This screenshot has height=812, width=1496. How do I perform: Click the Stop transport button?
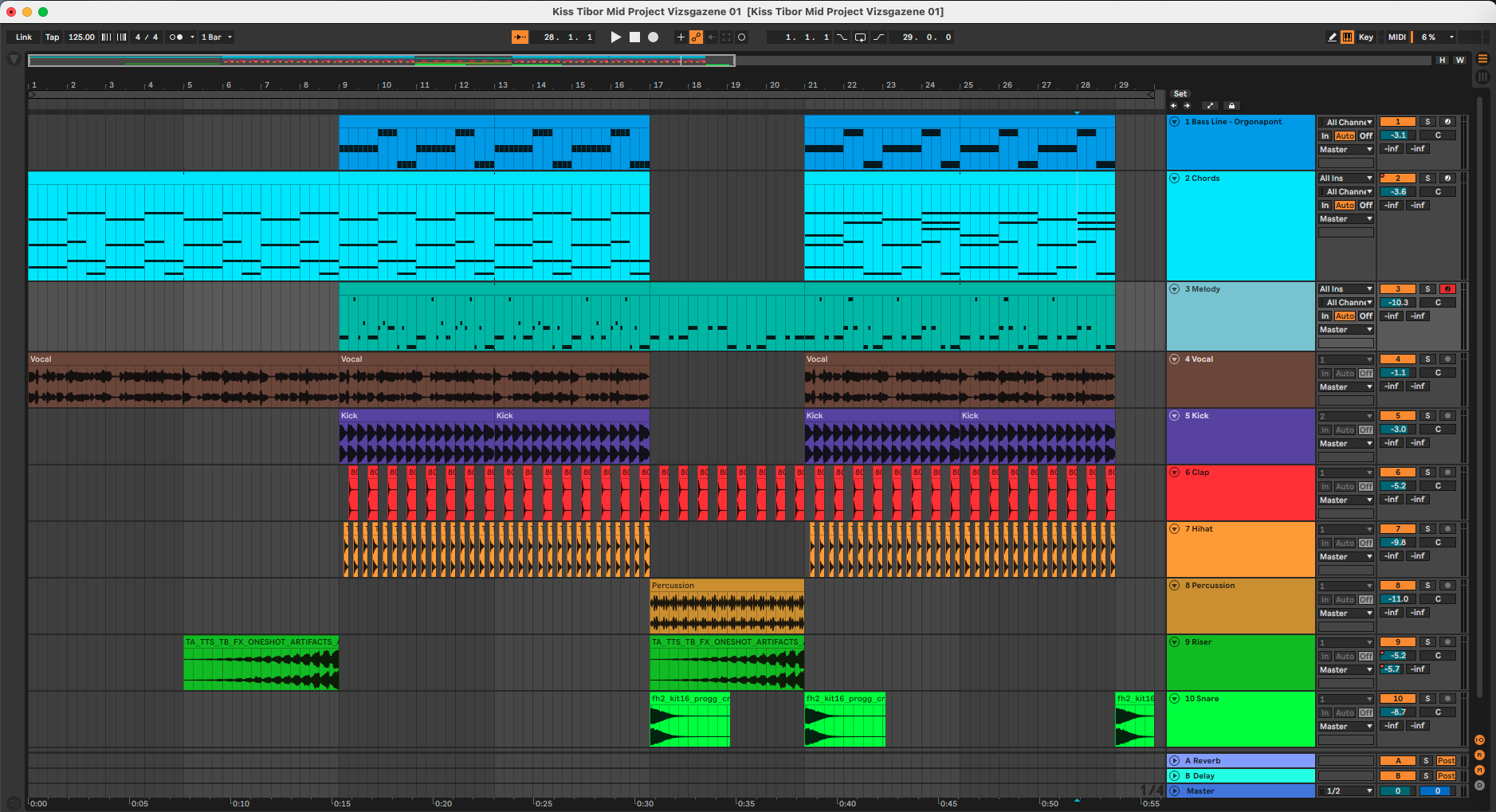[x=634, y=37]
